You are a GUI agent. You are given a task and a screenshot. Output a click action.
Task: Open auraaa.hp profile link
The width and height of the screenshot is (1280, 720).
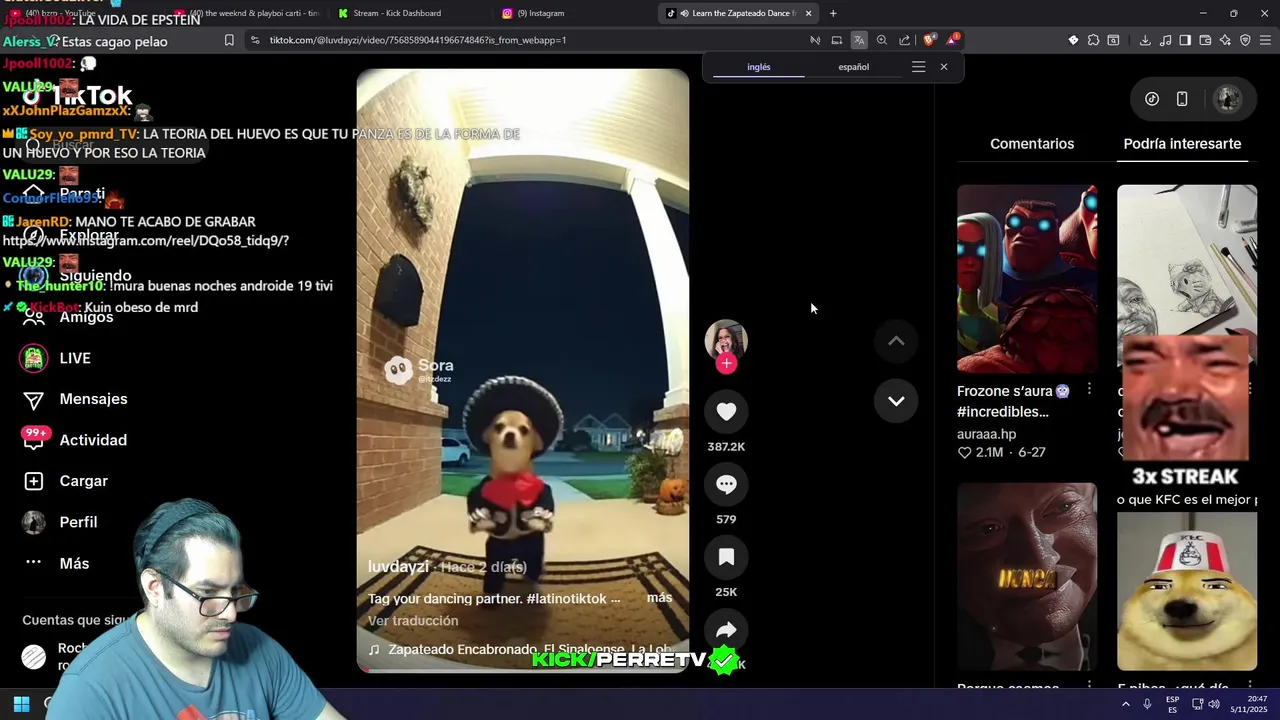coord(986,434)
